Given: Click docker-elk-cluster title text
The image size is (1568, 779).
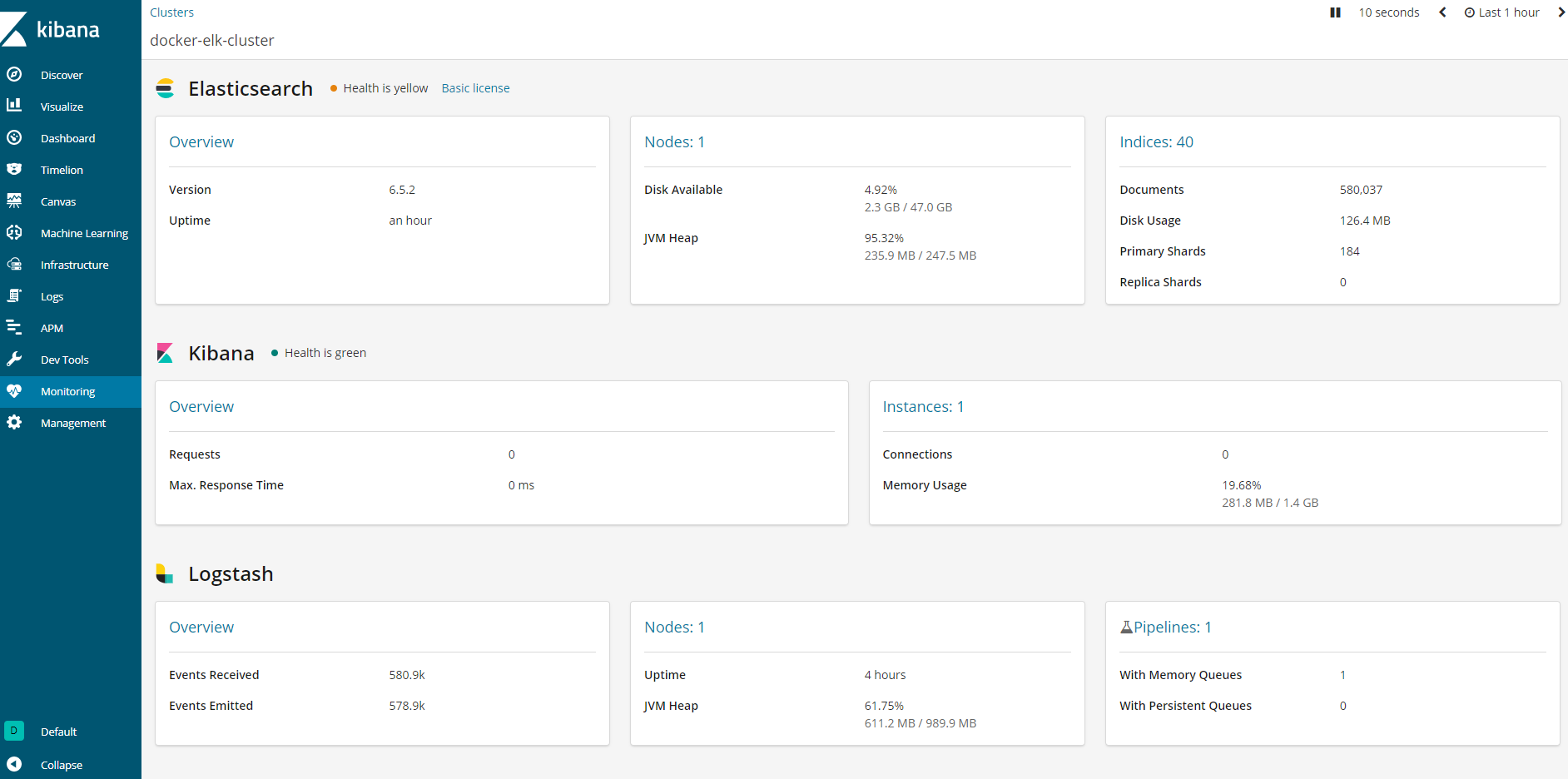Looking at the screenshot, I should pyautogui.click(x=211, y=41).
